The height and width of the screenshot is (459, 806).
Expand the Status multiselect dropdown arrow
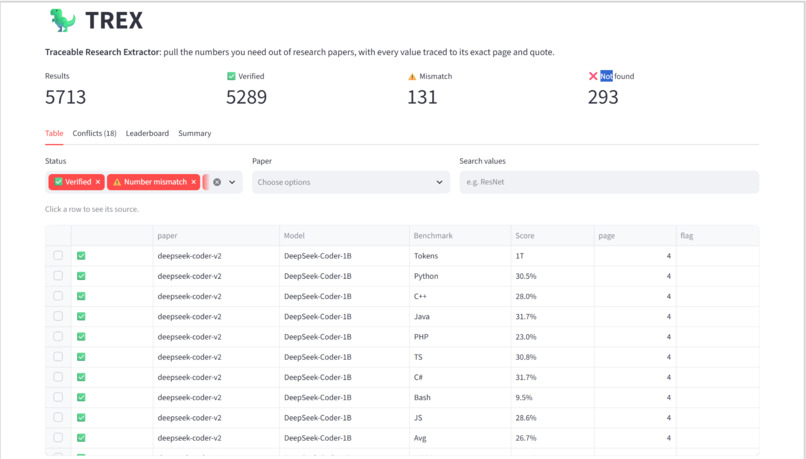click(232, 182)
